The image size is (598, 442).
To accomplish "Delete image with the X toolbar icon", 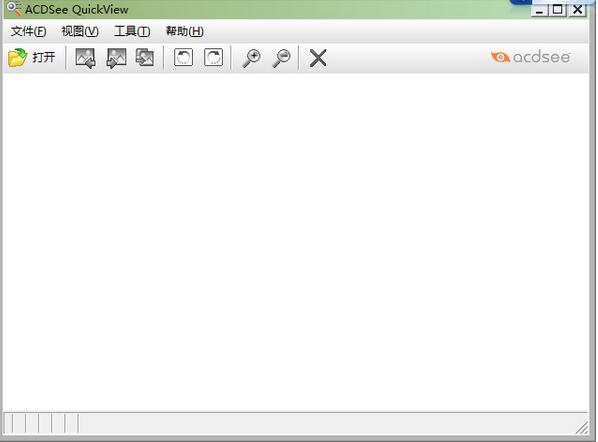I will [318, 58].
